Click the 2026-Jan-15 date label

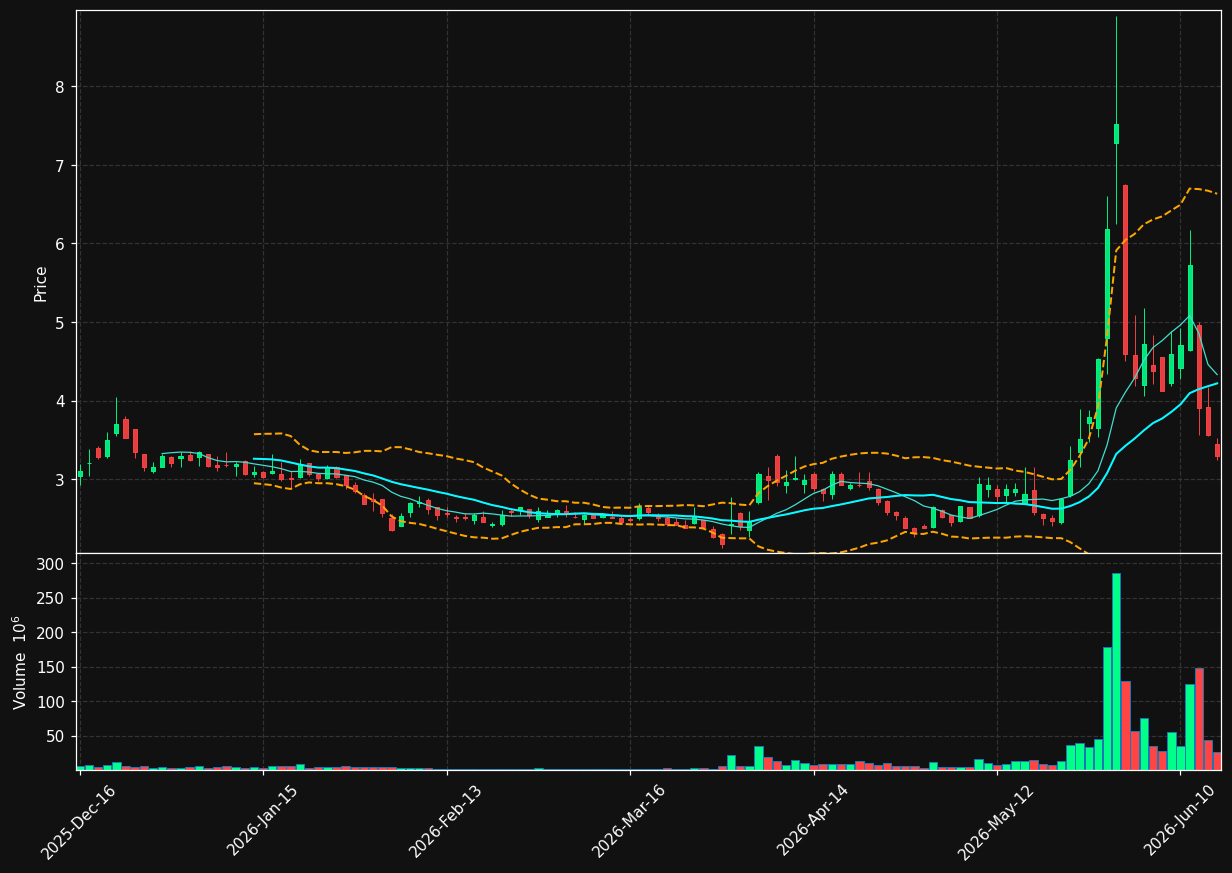(x=262, y=821)
